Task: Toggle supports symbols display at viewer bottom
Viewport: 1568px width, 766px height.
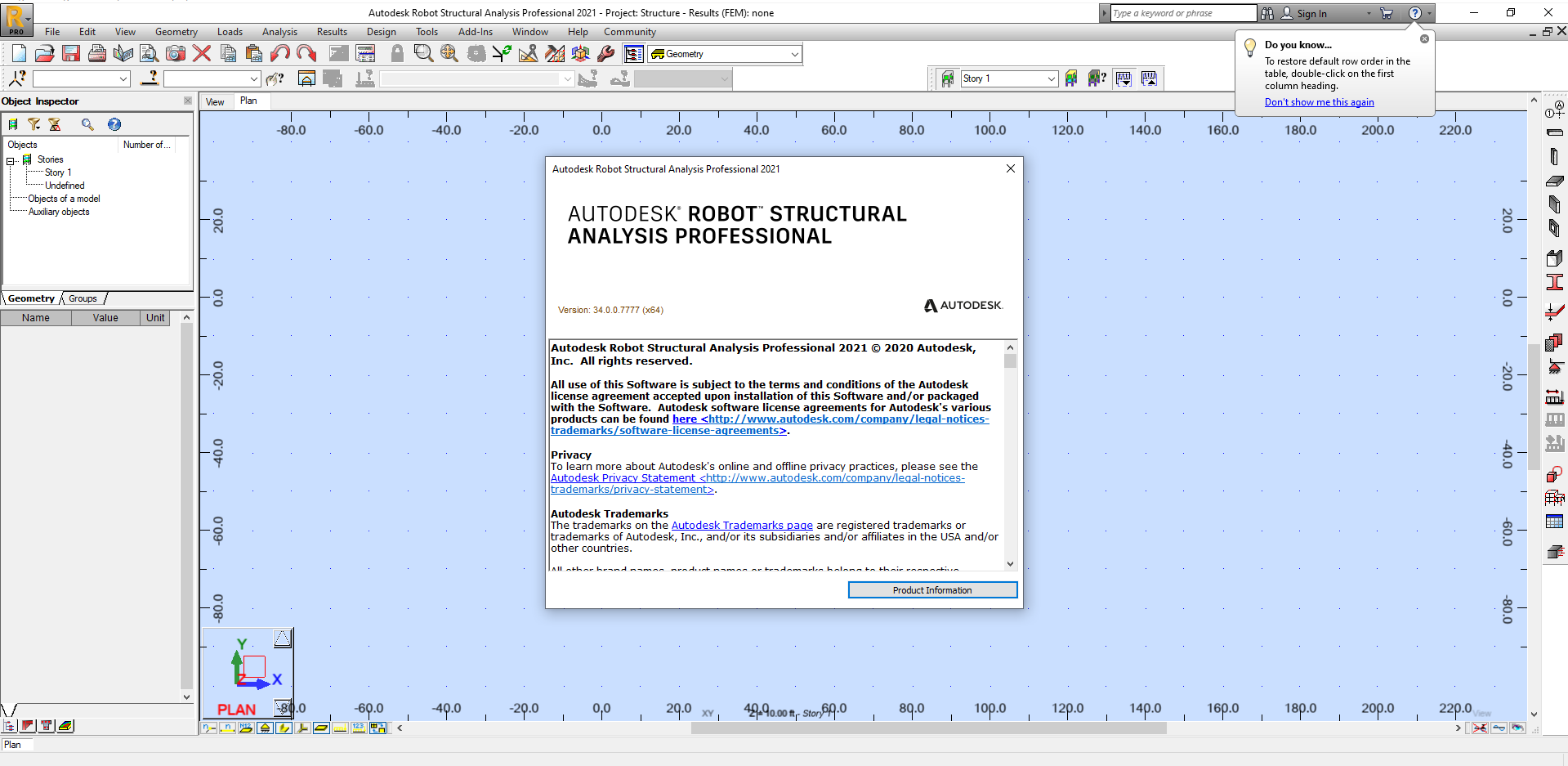Action: click(265, 728)
